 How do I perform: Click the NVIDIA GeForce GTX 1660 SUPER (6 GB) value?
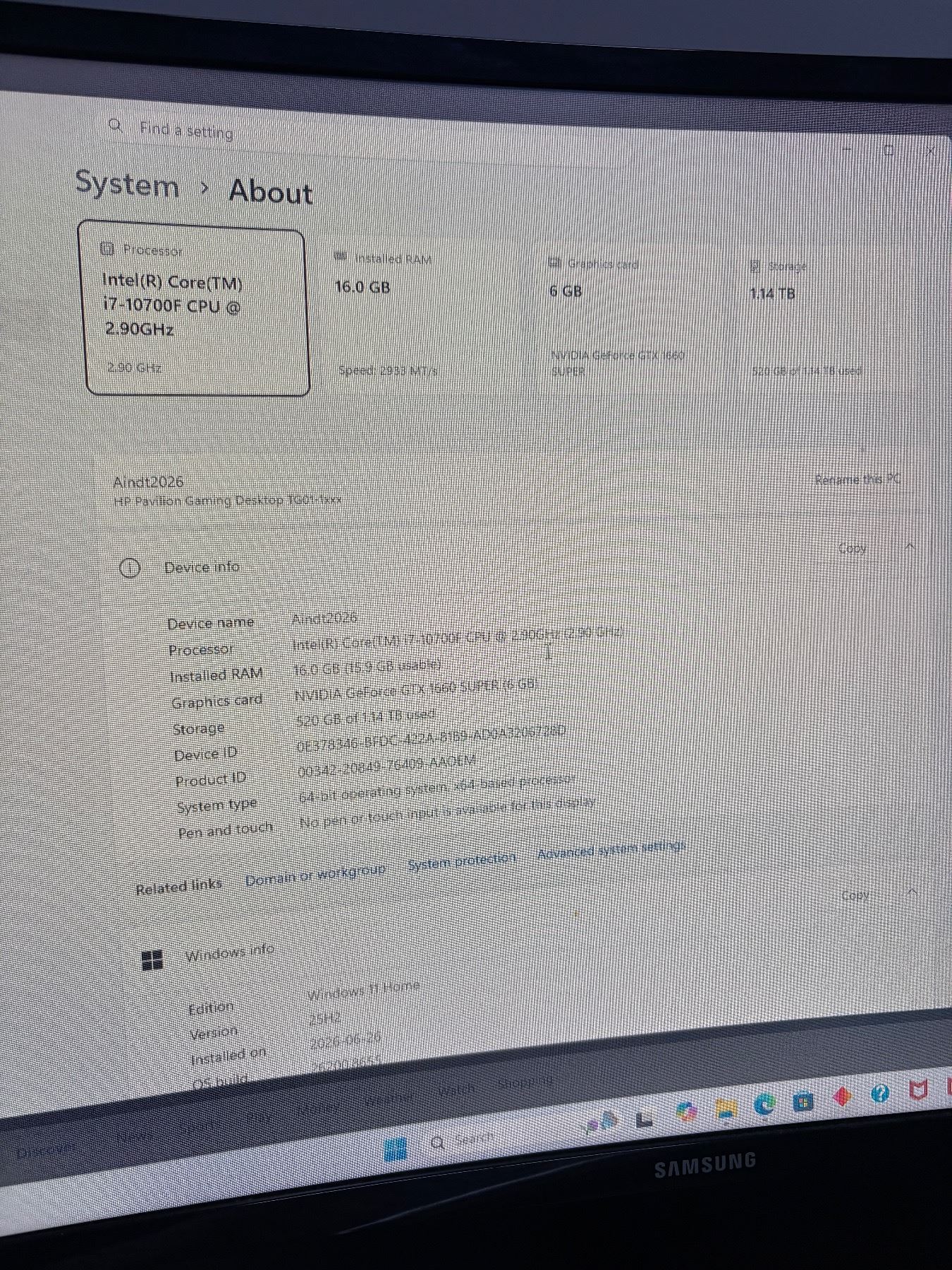pyautogui.click(x=417, y=689)
